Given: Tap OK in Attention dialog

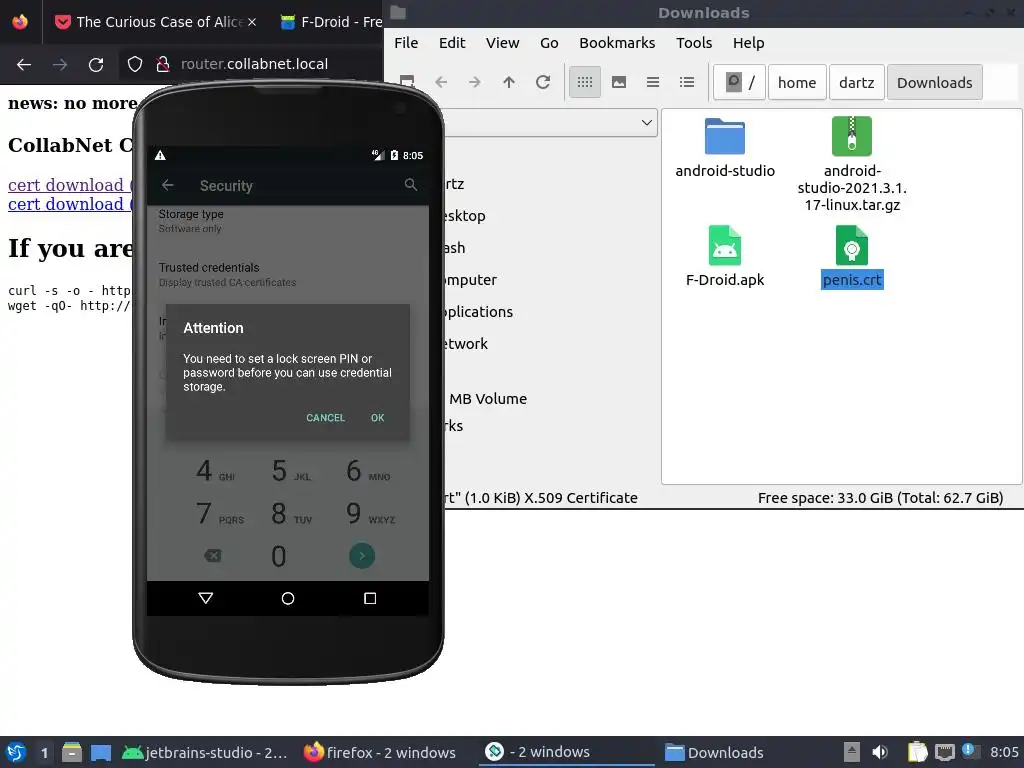Looking at the screenshot, I should point(377,418).
